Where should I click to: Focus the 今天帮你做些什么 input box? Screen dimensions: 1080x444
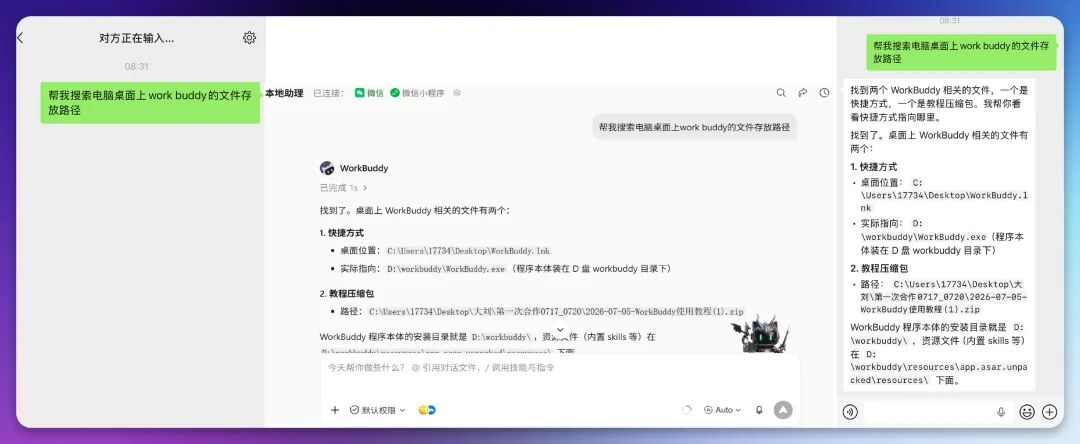[559, 368]
